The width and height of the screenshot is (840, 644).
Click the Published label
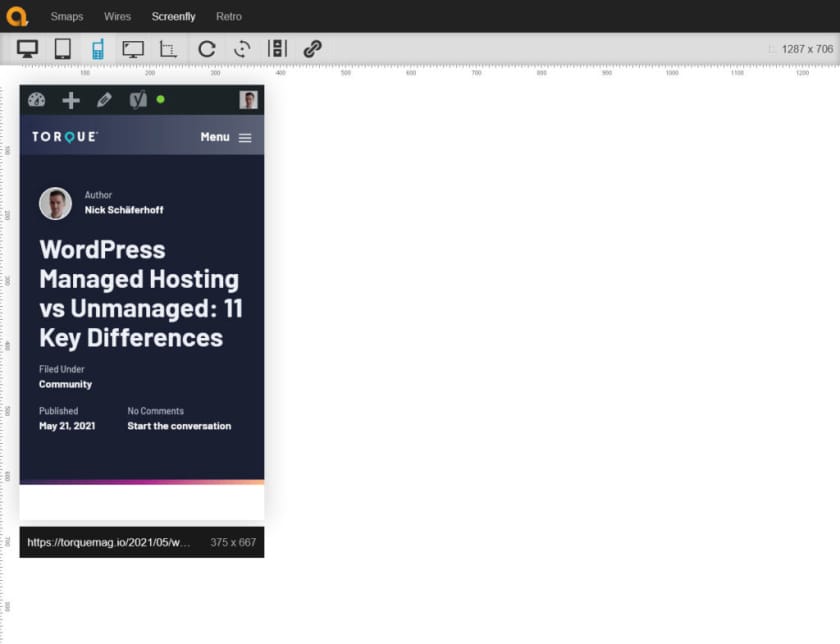[58, 411]
